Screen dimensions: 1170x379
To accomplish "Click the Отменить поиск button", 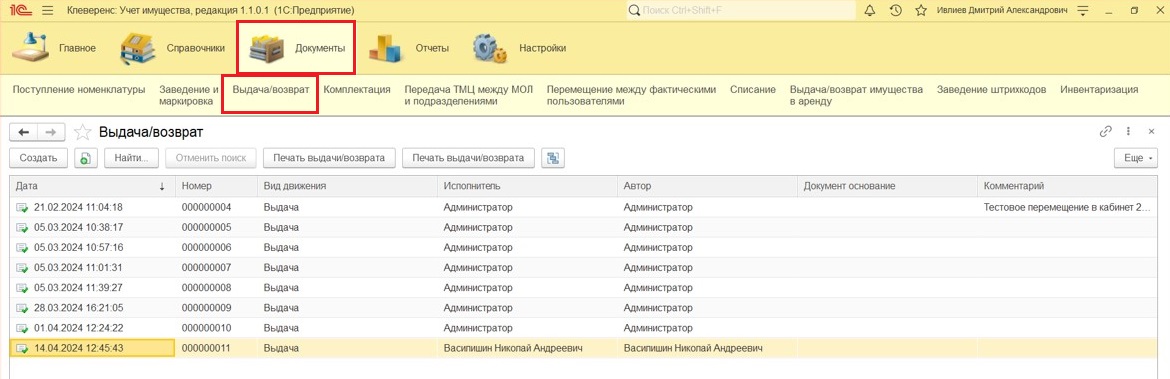I will point(211,158).
